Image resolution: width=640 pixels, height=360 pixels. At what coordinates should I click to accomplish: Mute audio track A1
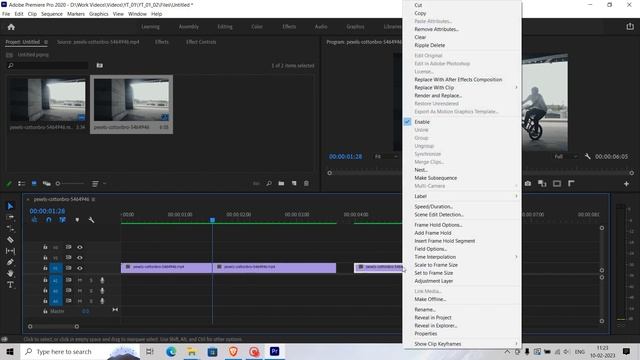click(80, 280)
